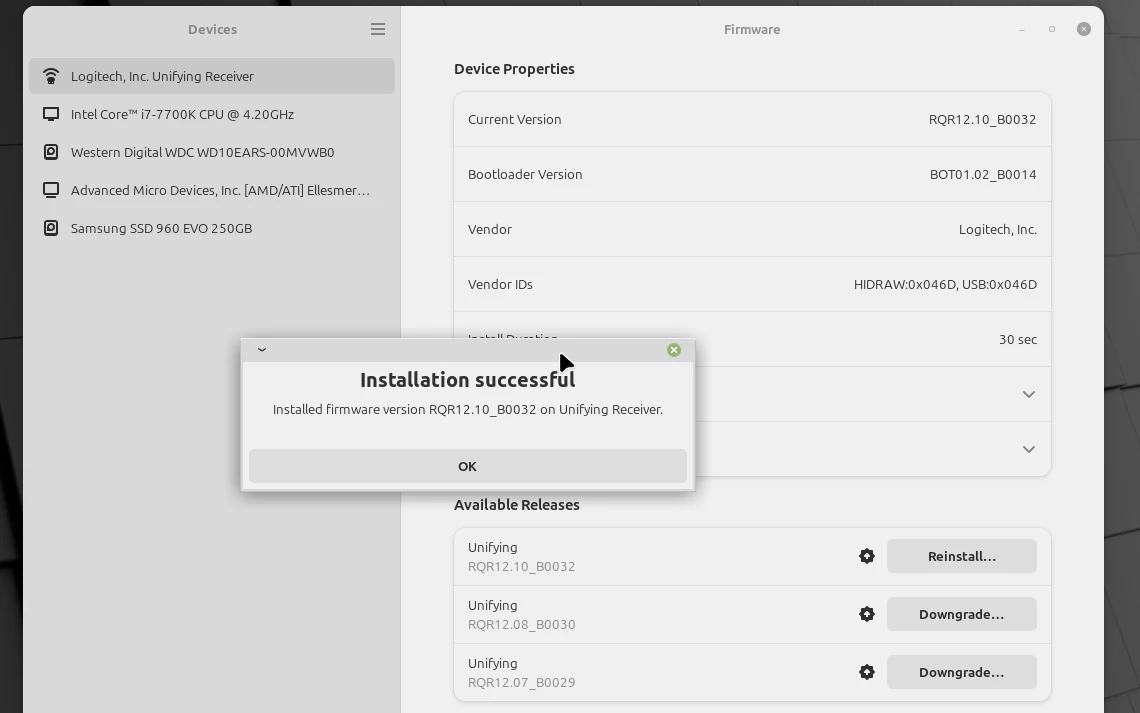Select the Western Digital WD10EARS drive
The height and width of the screenshot is (713, 1140).
point(202,152)
